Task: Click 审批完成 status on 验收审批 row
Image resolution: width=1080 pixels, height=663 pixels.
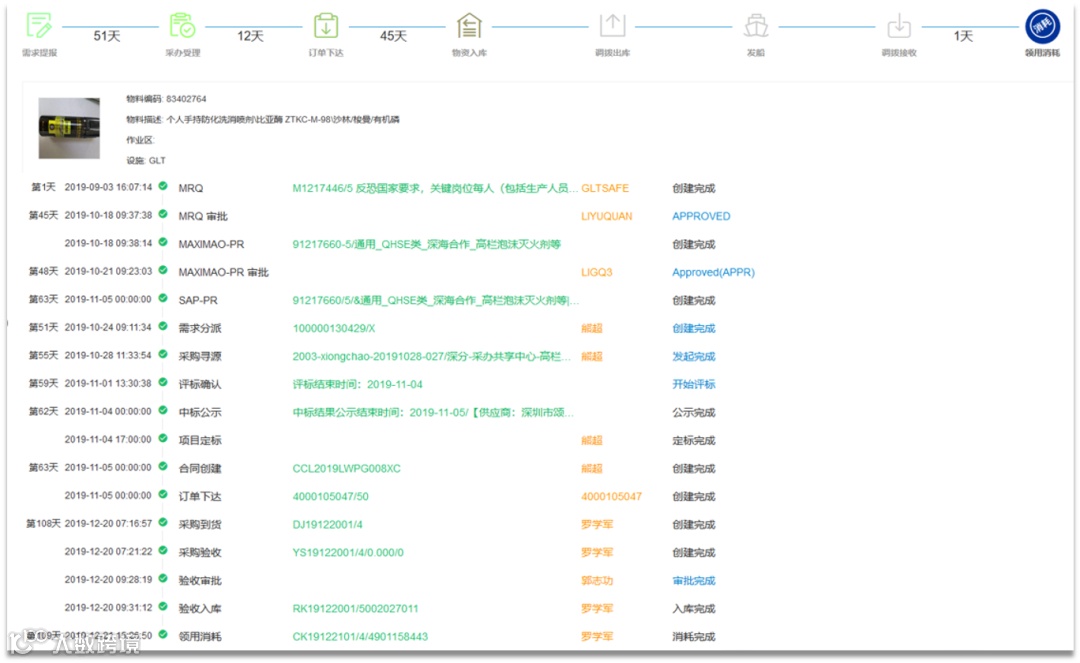Action: point(694,580)
